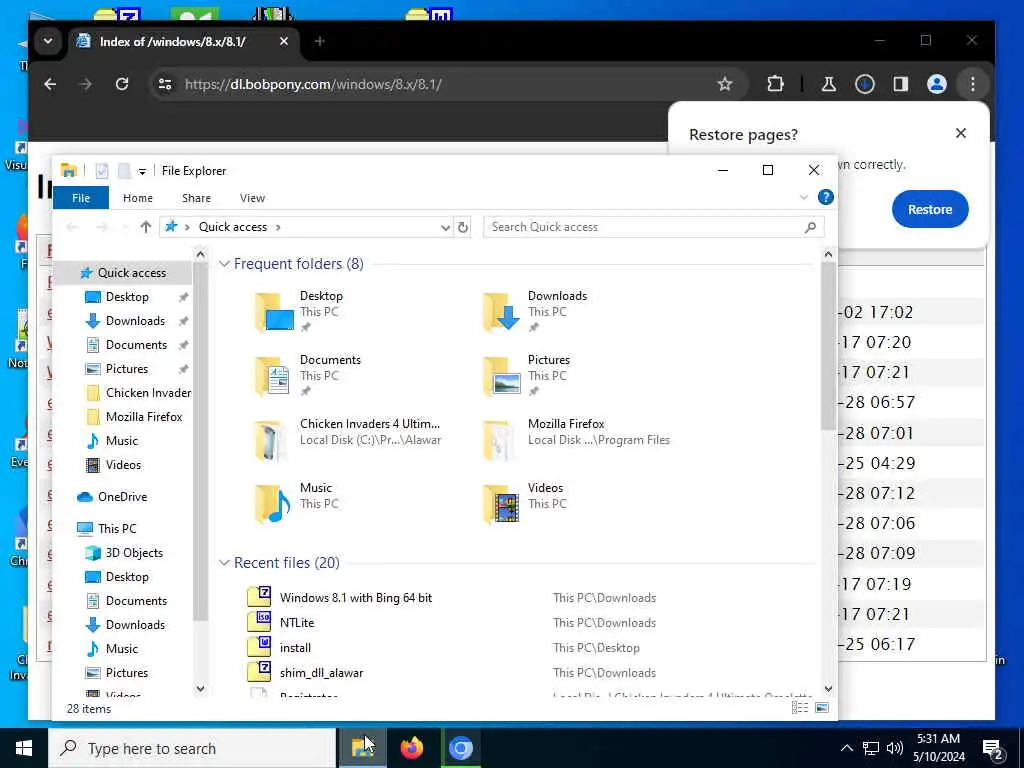Open Chrome extensions puzzle icon
This screenshot has width=1024, height=768.
(775, 84)
